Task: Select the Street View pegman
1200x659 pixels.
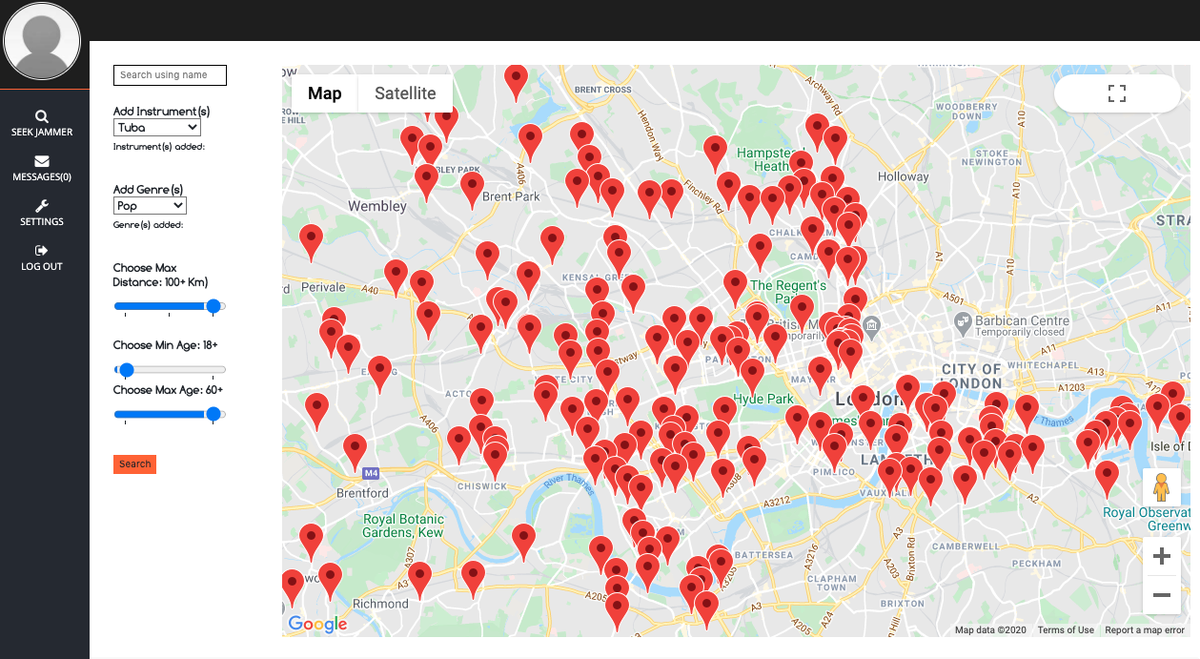Action: (x=1161, y=488)
